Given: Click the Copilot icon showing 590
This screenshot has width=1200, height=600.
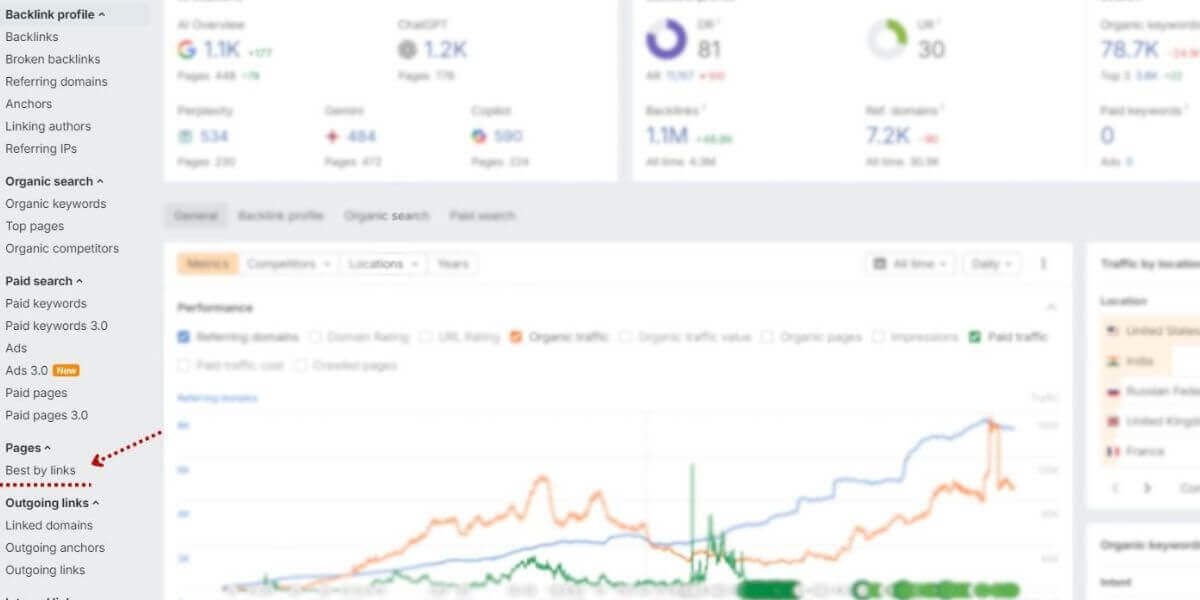Looking at the screenshot, I should pos(480,136).
